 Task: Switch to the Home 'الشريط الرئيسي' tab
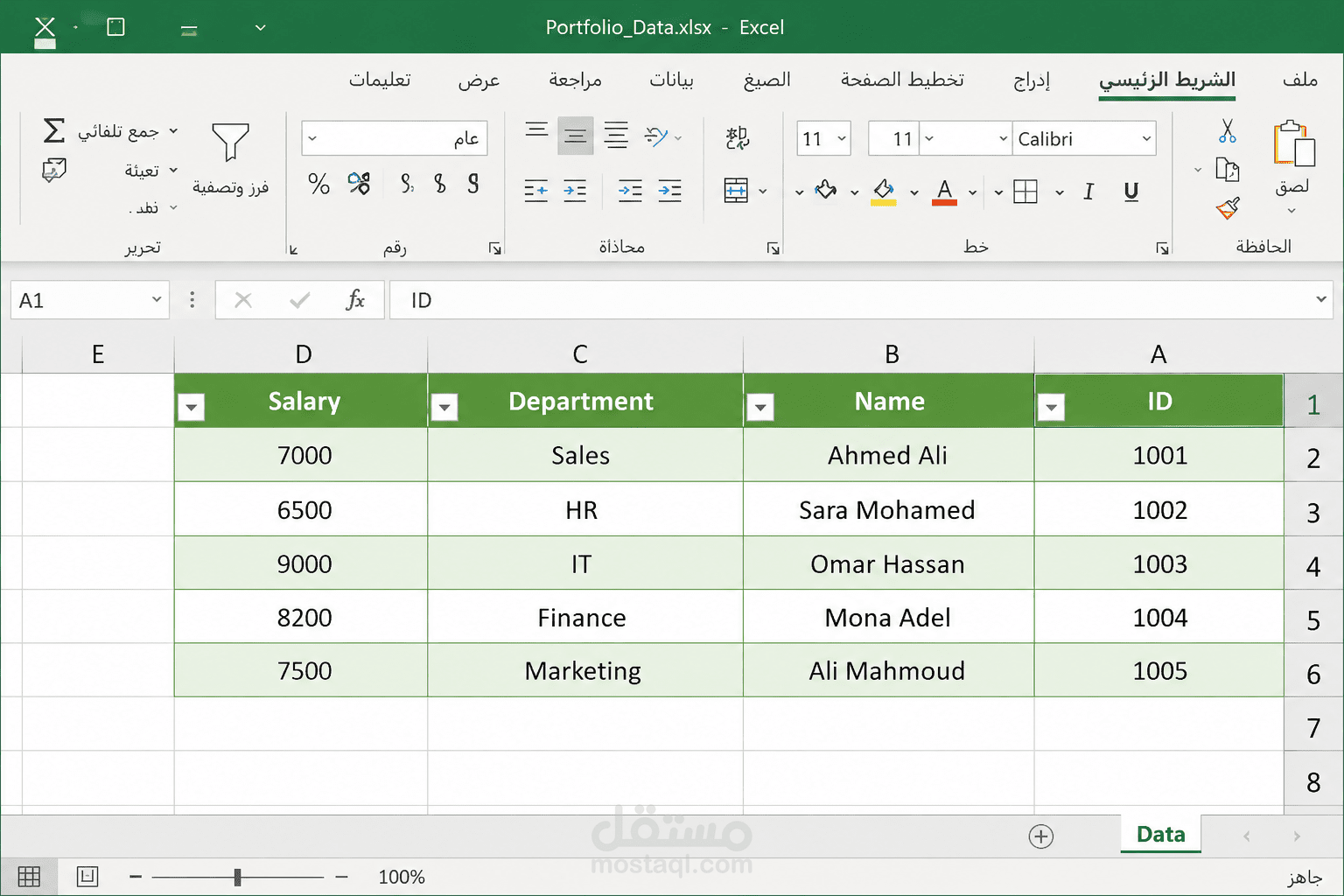pyautogui.click(x=1167, y=80)
